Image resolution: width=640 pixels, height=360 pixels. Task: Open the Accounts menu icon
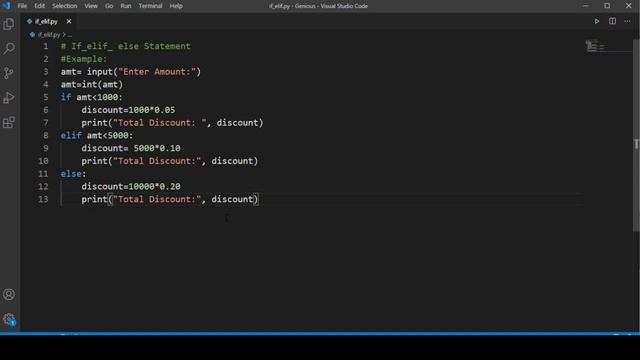point(9,294)
